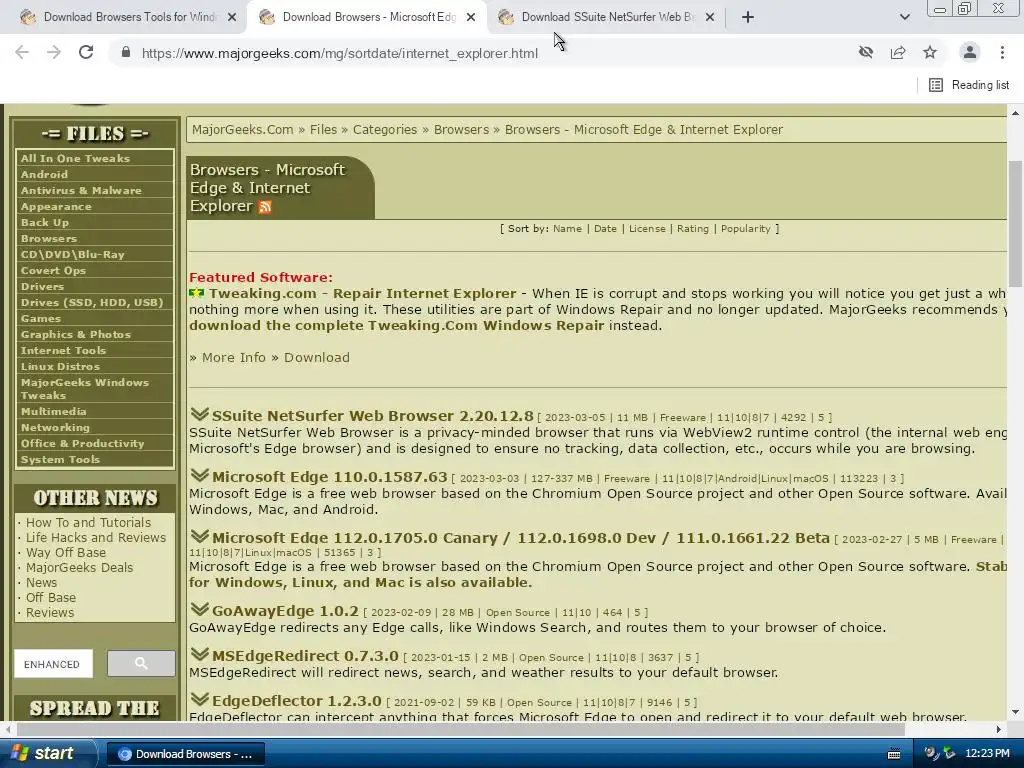Screen dimensions: 1024x768
Task: Click the system tray clock
Action: [987, 754]
